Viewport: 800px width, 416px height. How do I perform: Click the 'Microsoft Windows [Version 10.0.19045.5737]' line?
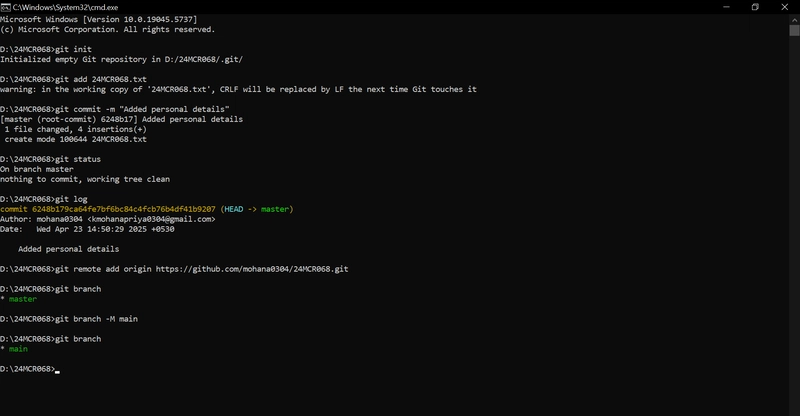tap(98, 19)
